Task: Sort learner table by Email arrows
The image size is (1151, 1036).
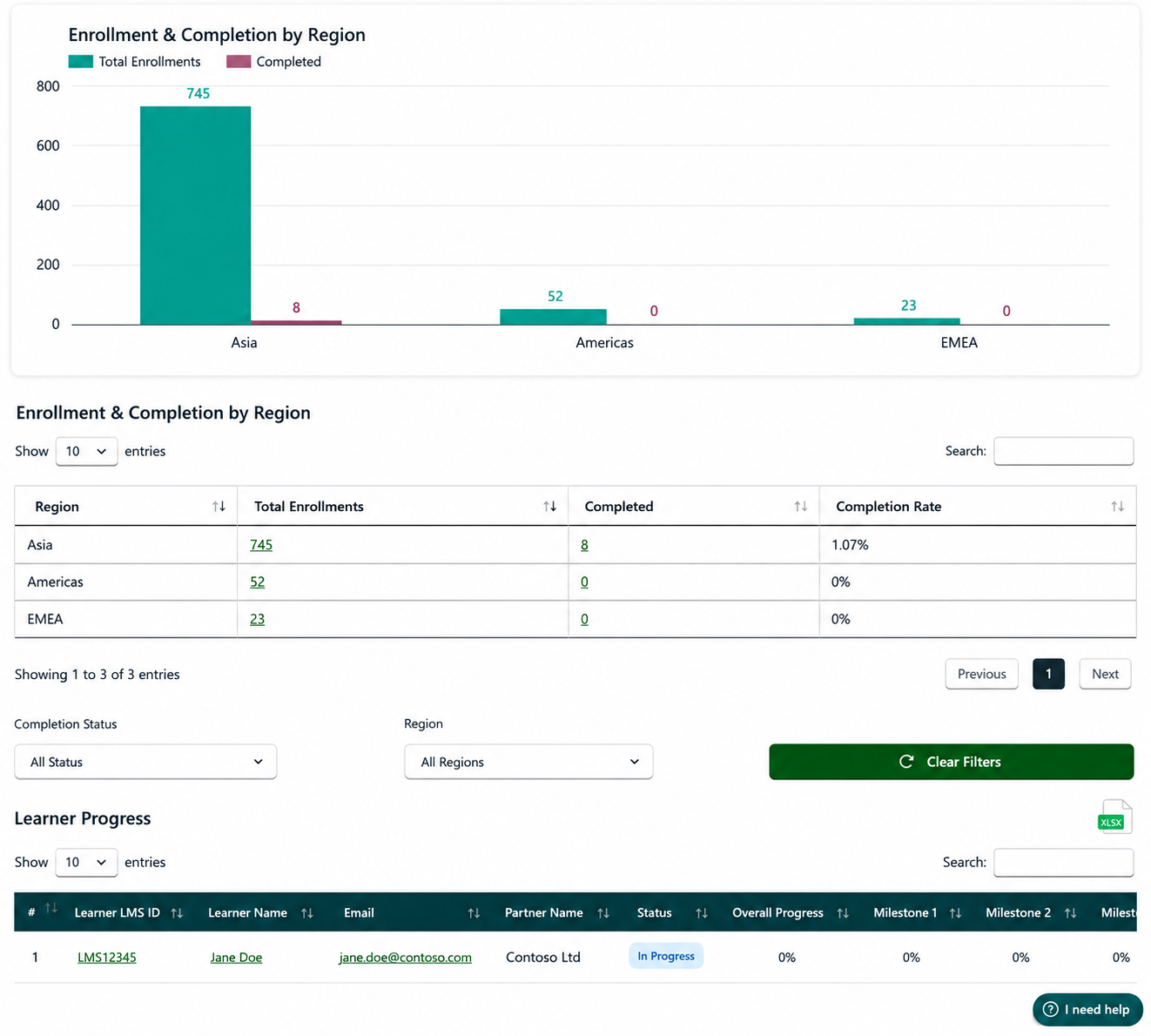Action: tap(474, 913)
